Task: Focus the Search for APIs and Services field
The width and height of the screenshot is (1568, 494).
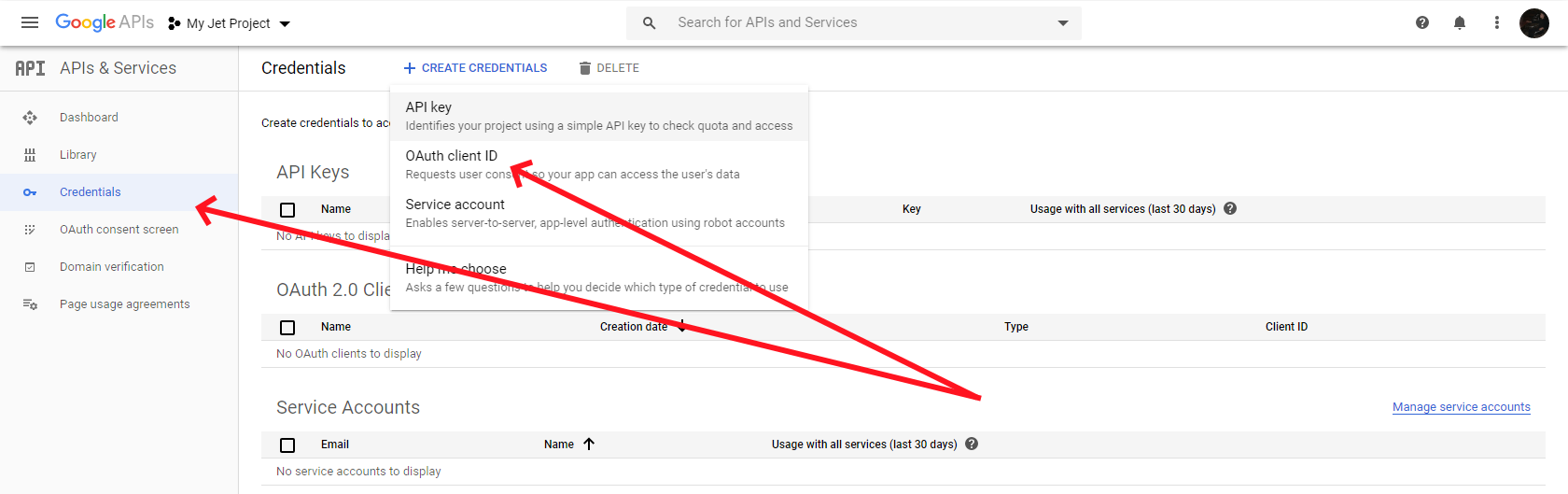Action: point(854,22)
